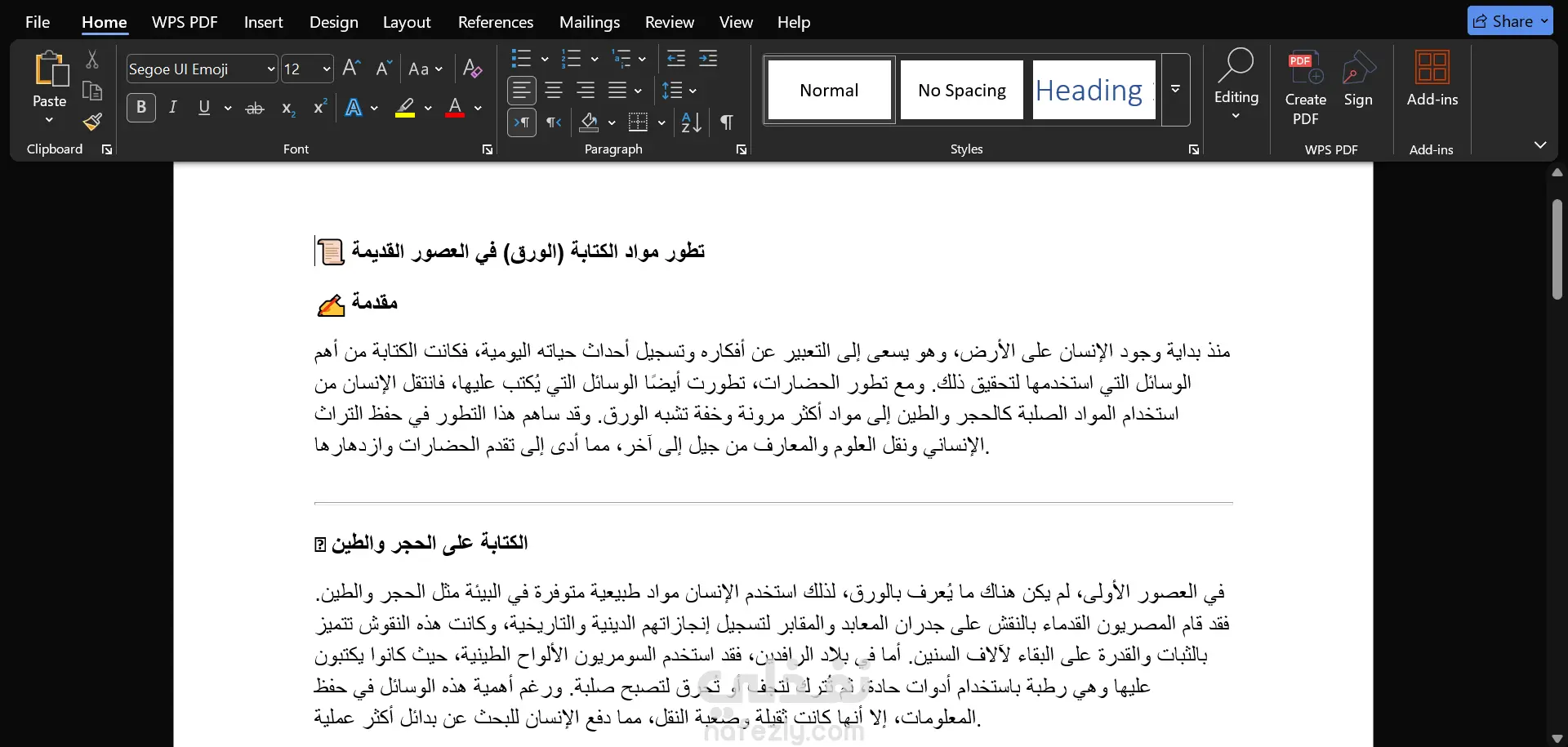Apply numbered list
This screenshot has width=1568, height=747.
(571, 59)
